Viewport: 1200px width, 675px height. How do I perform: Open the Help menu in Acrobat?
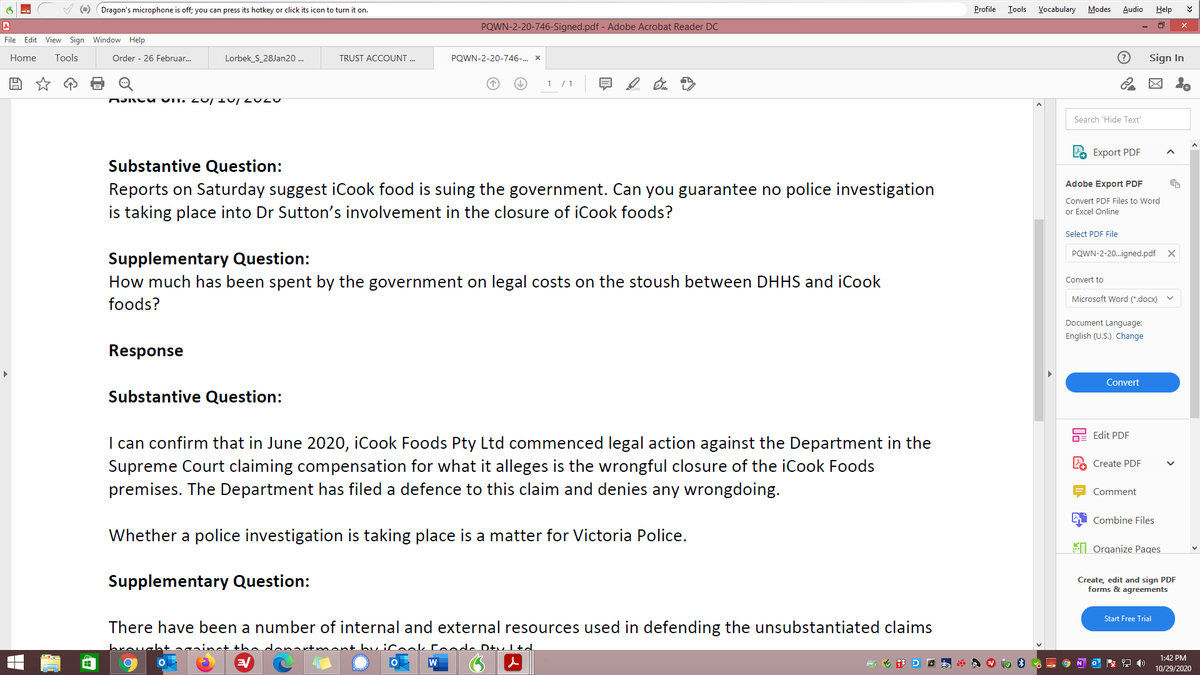pyautogui.click(x=137, y=40)
